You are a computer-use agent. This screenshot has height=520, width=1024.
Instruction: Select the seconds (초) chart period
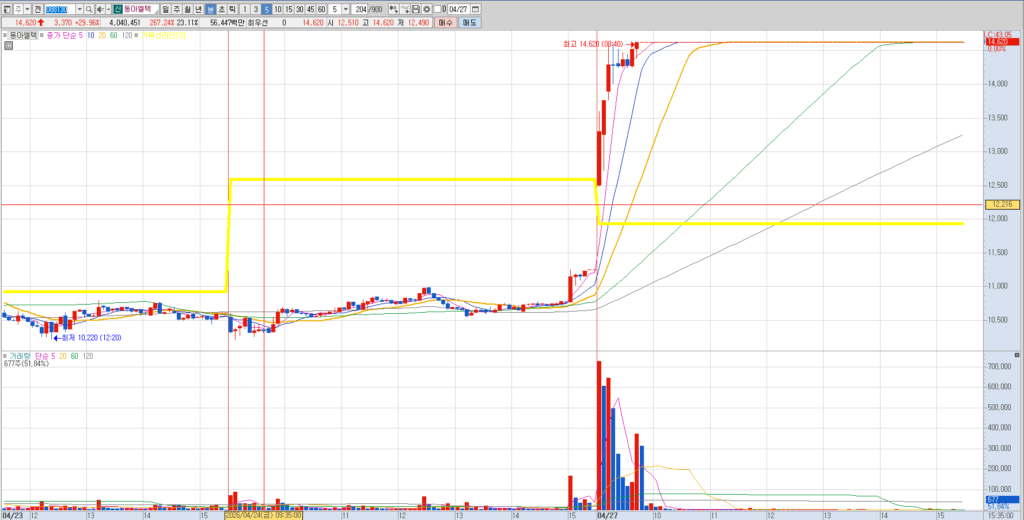[x=221, y=9]
